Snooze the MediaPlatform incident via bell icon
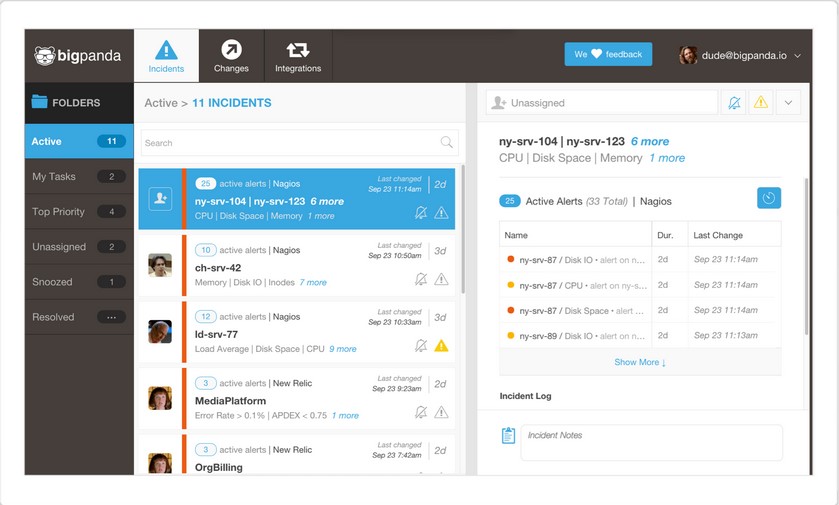This screenshot has width=839, height=505. coord(421,412)
